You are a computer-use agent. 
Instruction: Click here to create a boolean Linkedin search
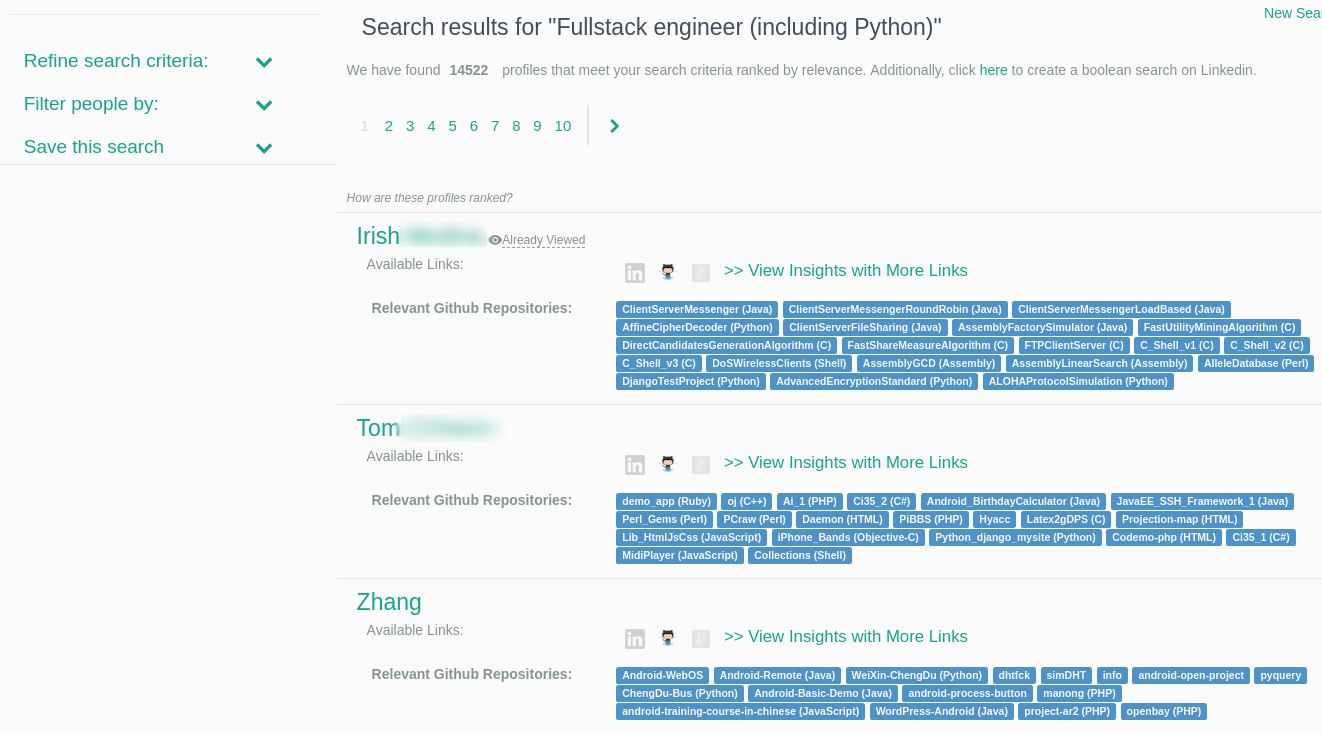(x=993, y=70)
